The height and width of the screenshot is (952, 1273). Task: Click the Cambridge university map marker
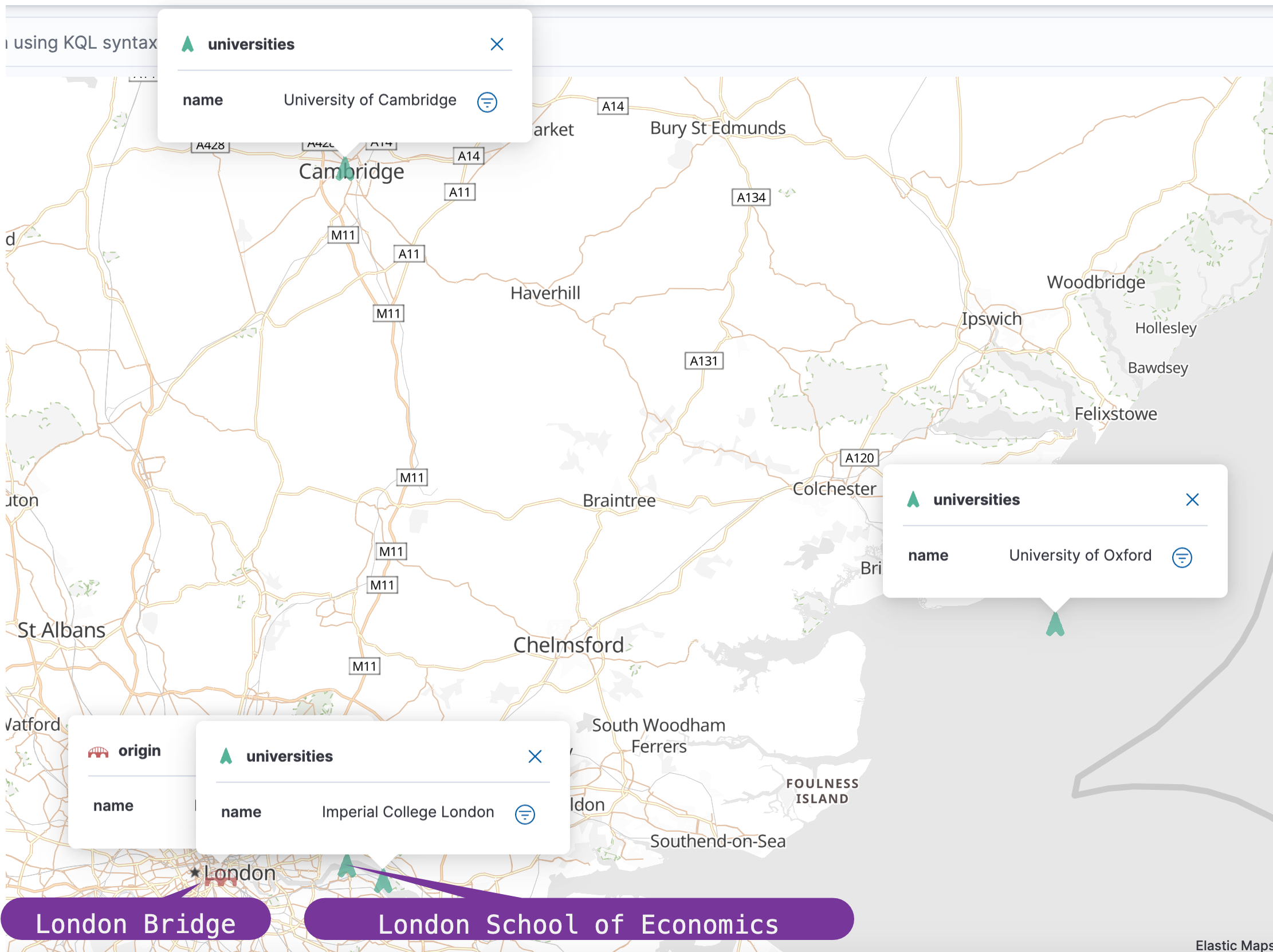(x=344, y=169)
